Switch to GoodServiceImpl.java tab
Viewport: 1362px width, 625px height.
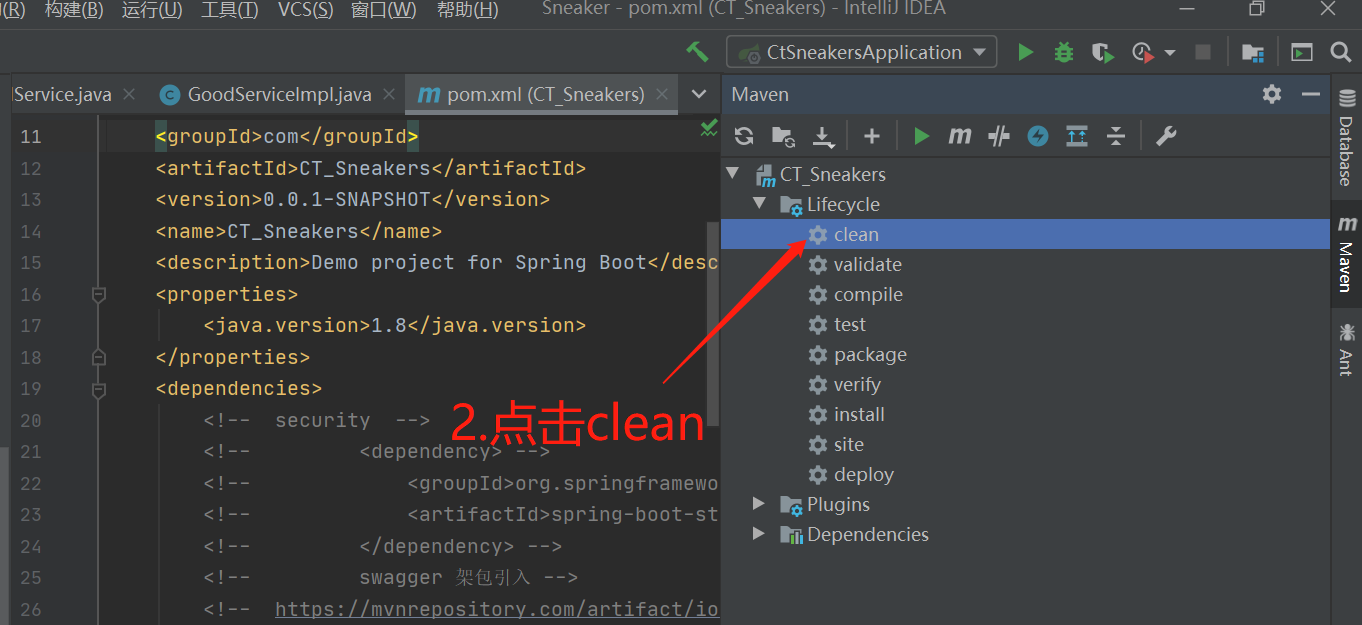(279, 94)
